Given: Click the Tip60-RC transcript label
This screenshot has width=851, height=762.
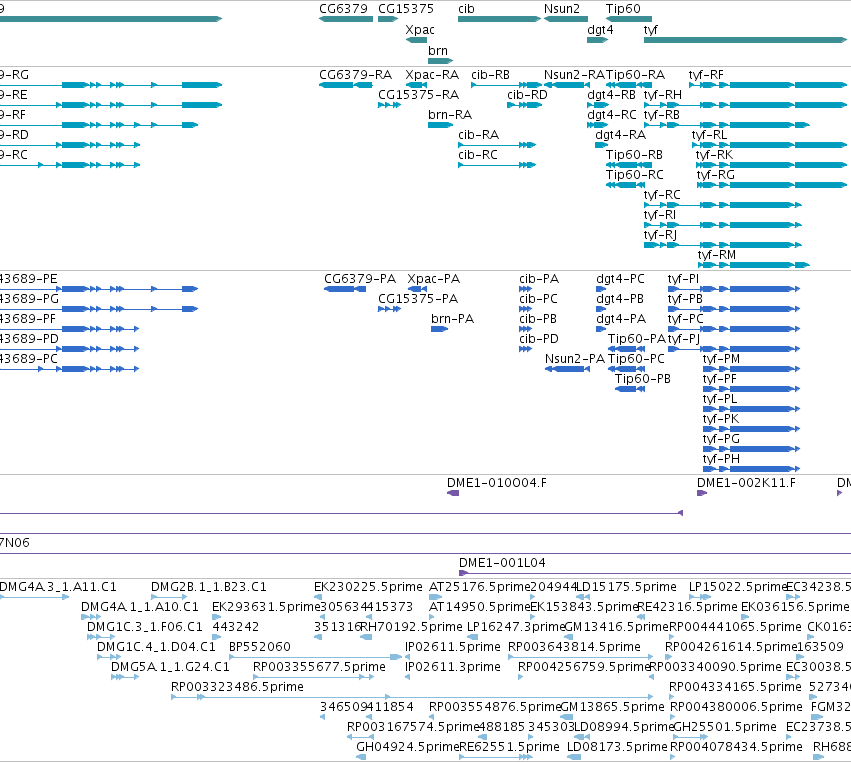Looking at the screenshot, I should (x=635, y=175).
